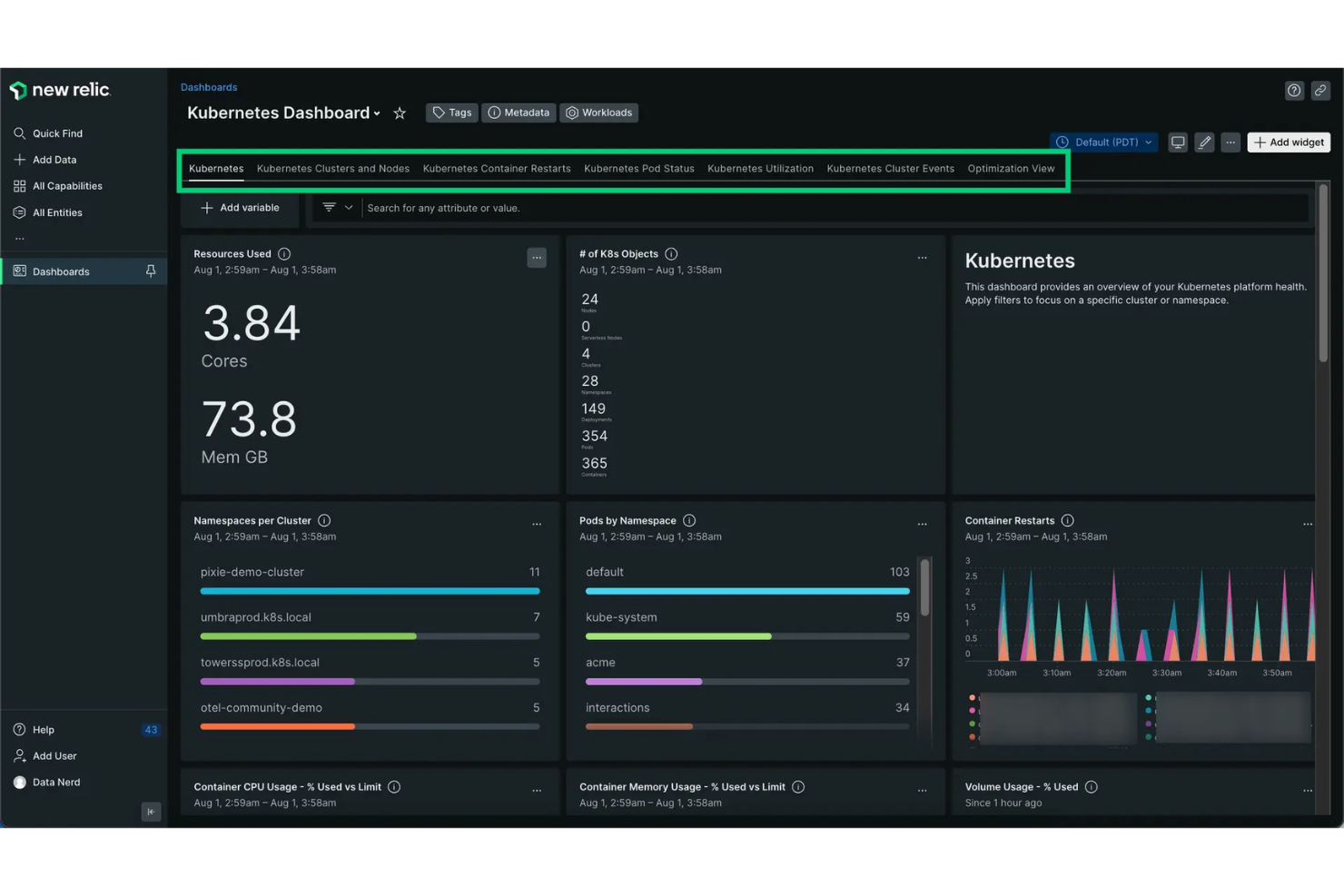1344x896 pixels.
Task: Select the towerssprod.k8s.local row
Action: point(370,670)
